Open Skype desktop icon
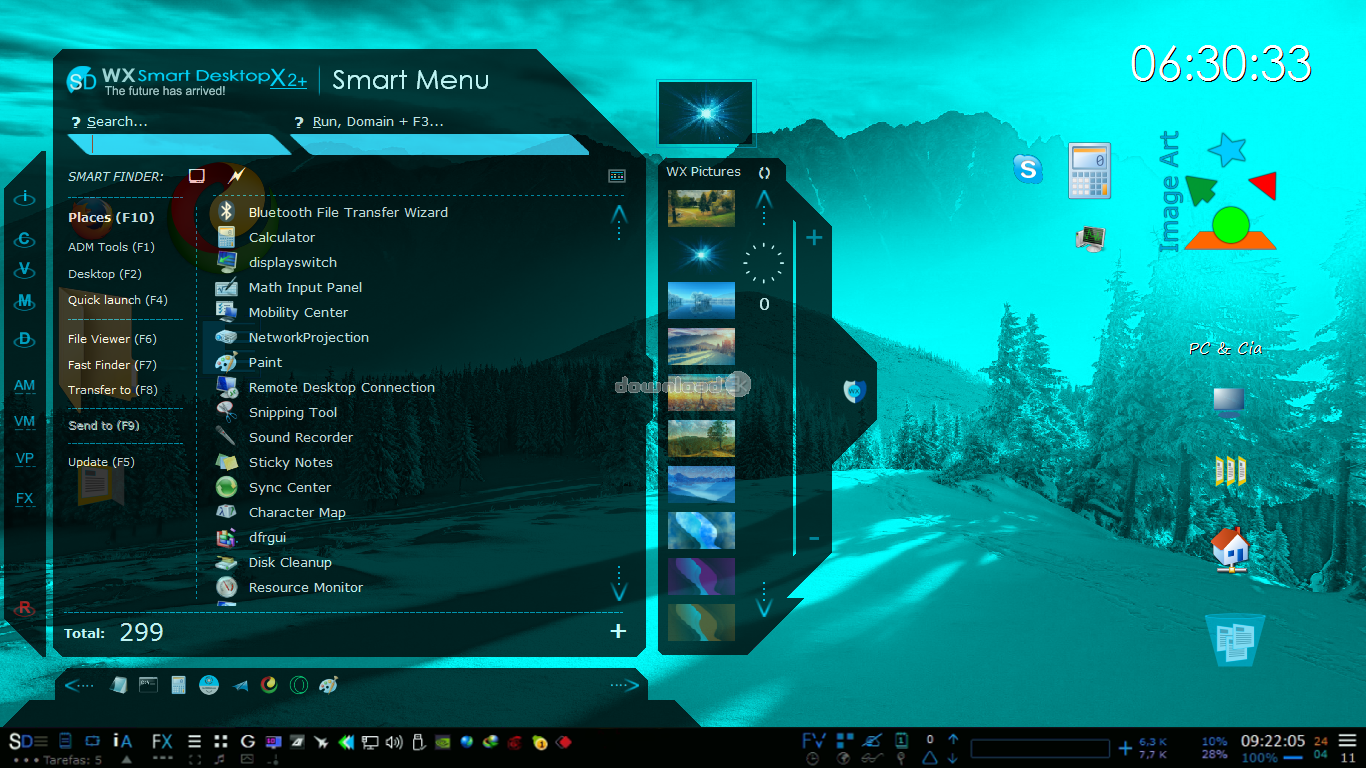The width and height of the screenshot is (1366, 768). coord(1028,169)
